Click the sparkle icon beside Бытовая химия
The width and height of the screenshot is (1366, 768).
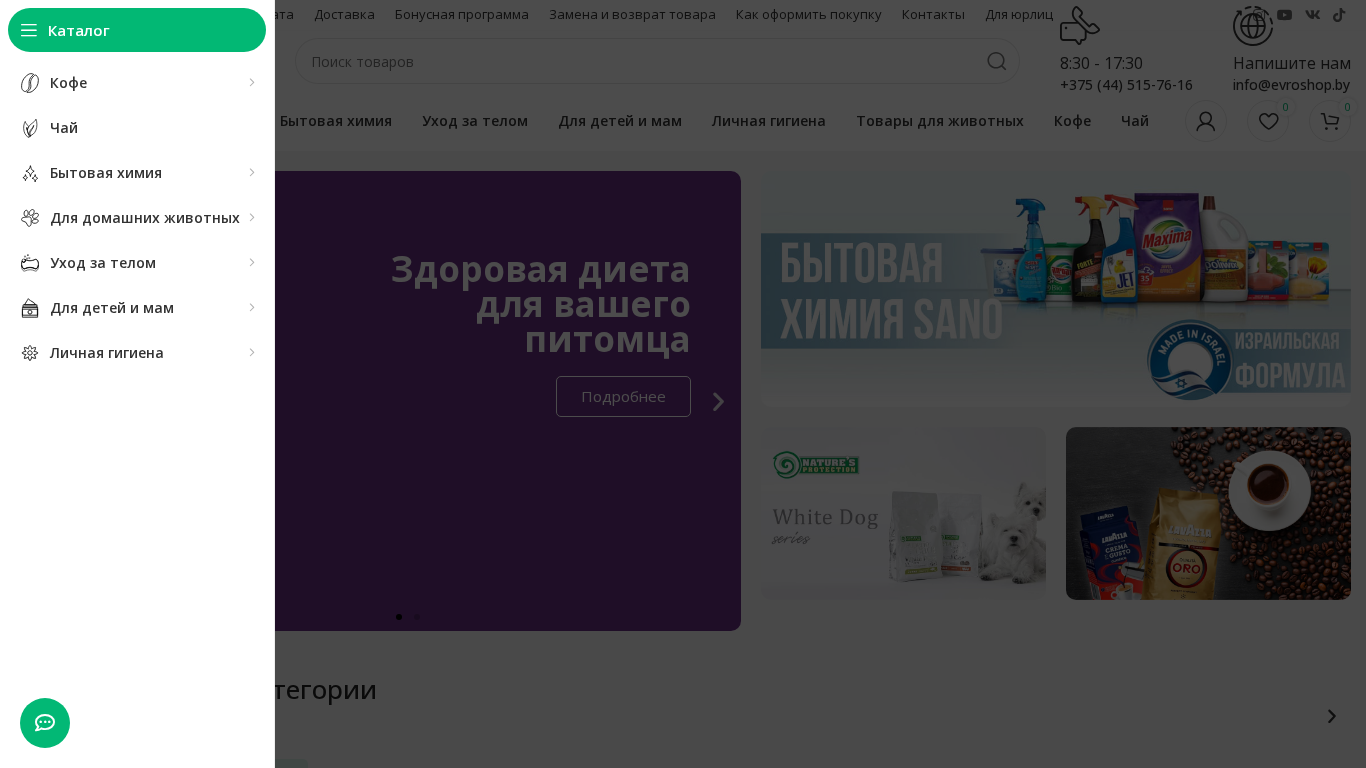30,173
